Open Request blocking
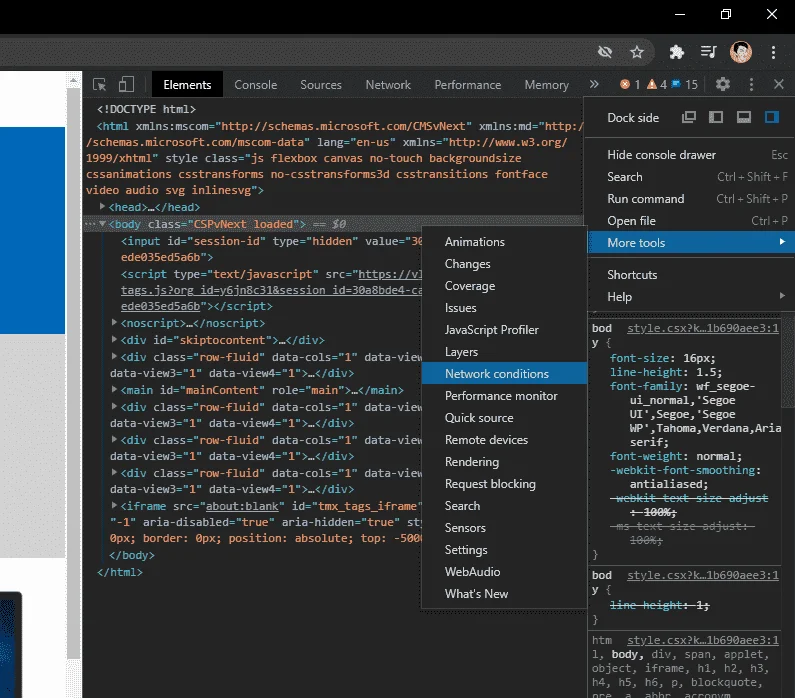This screenshot has height=698, width=795. tap(504, 484)
